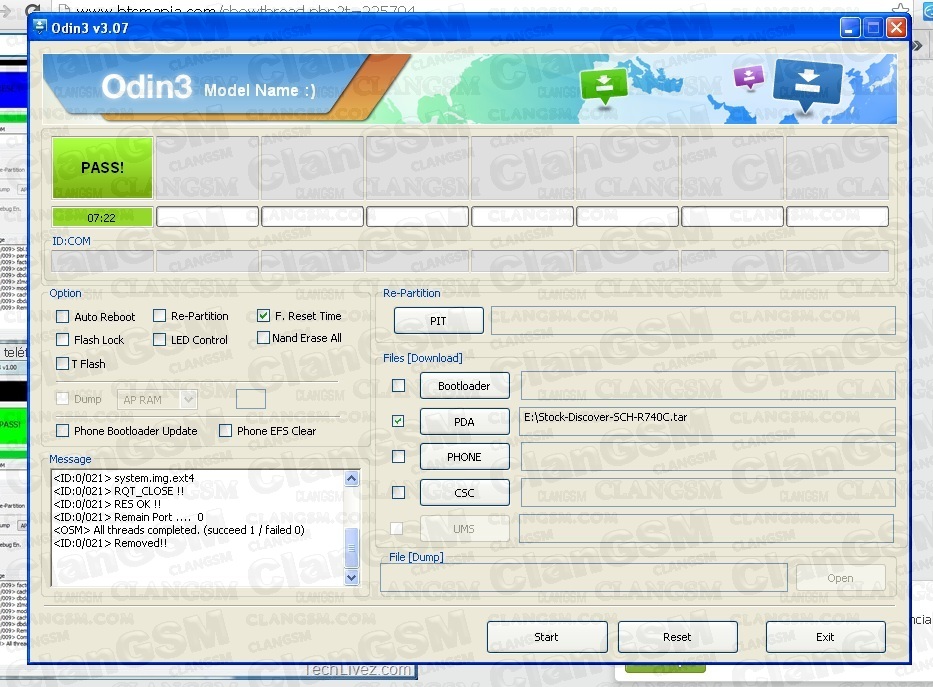This screenshot has width=933, height=687.
Task: Click the Message log scroll down arrow
Action: click(352, 577)
